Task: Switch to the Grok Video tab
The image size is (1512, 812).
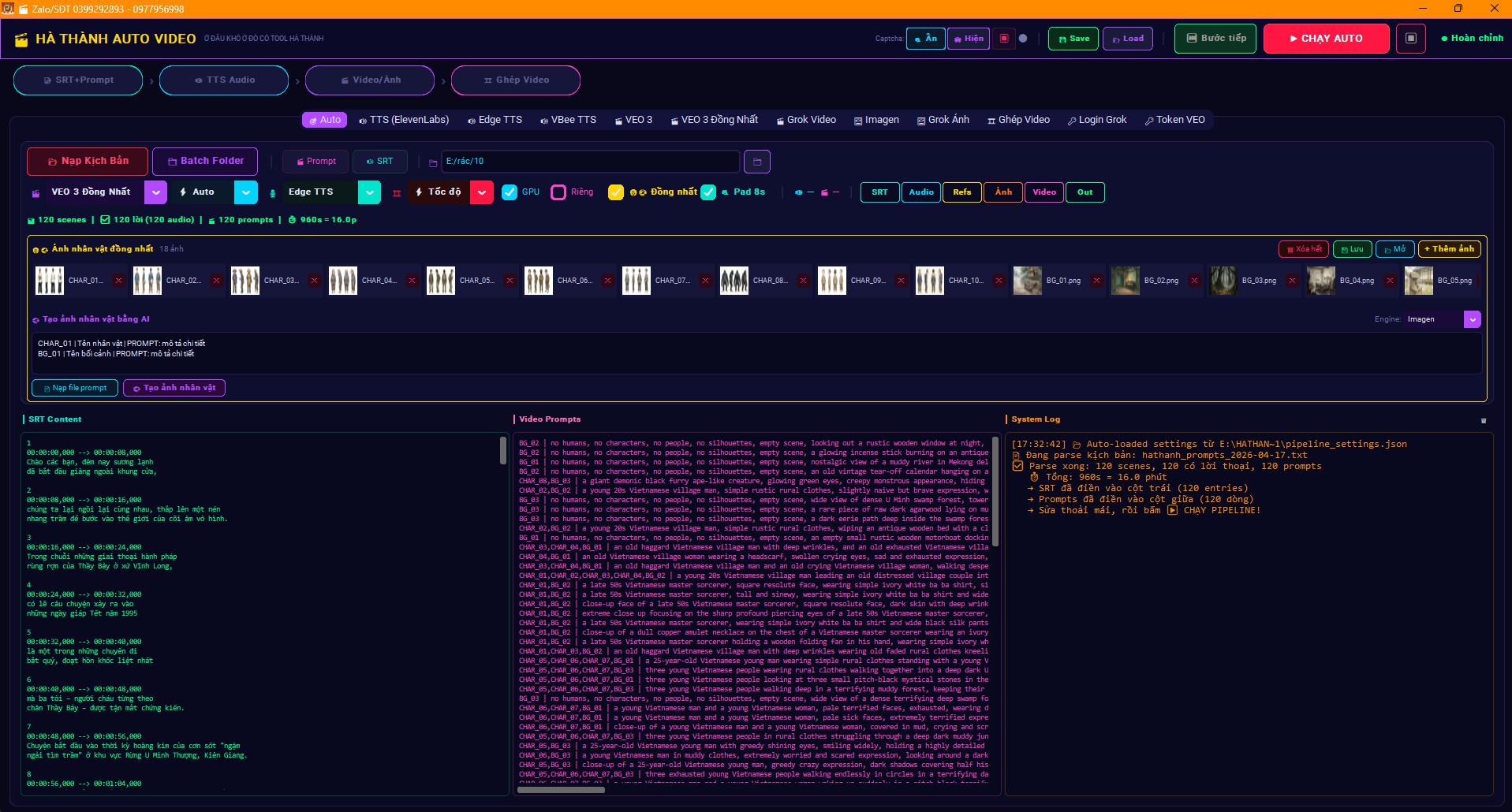Action: click(x=805, y=120)
